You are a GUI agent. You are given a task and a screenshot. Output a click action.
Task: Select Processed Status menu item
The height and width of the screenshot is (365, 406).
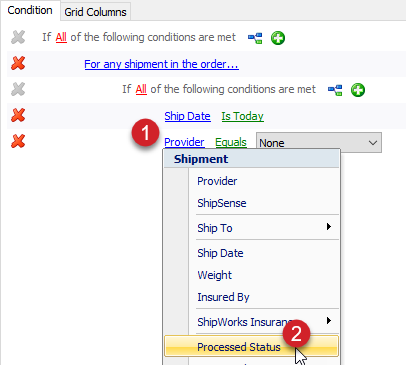(x=252, y=347)
